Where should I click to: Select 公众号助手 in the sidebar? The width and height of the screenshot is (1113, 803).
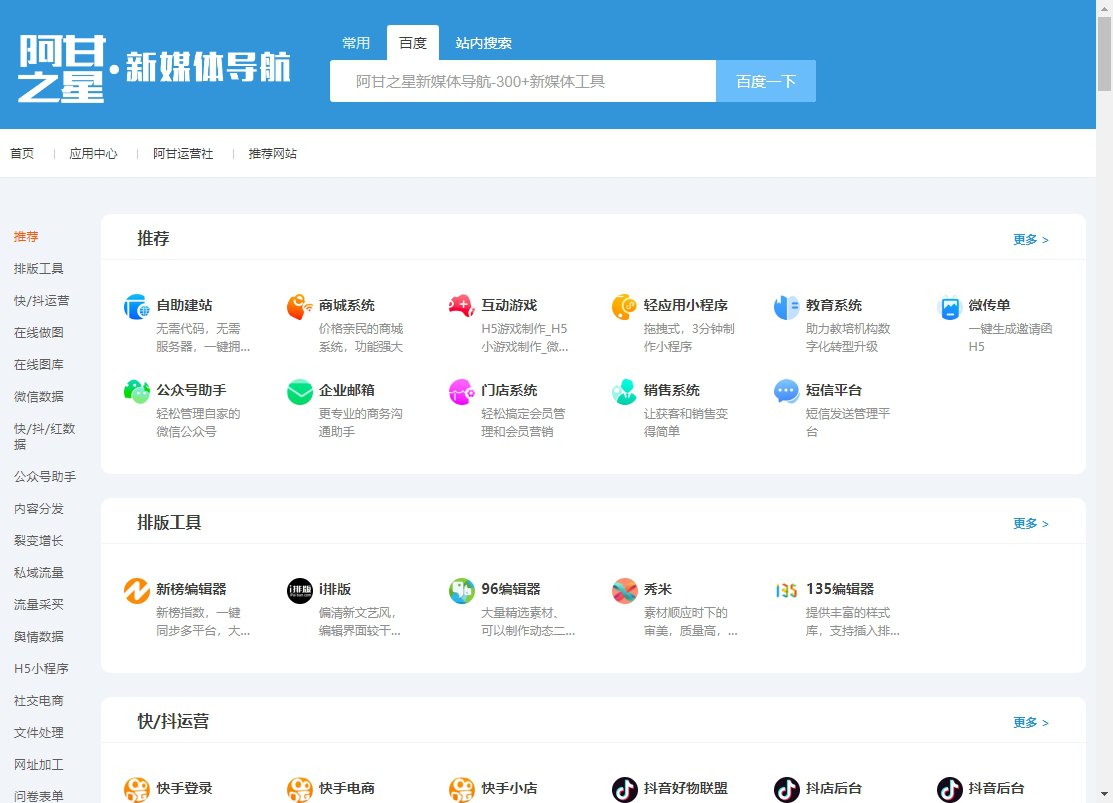pos(45,476)
